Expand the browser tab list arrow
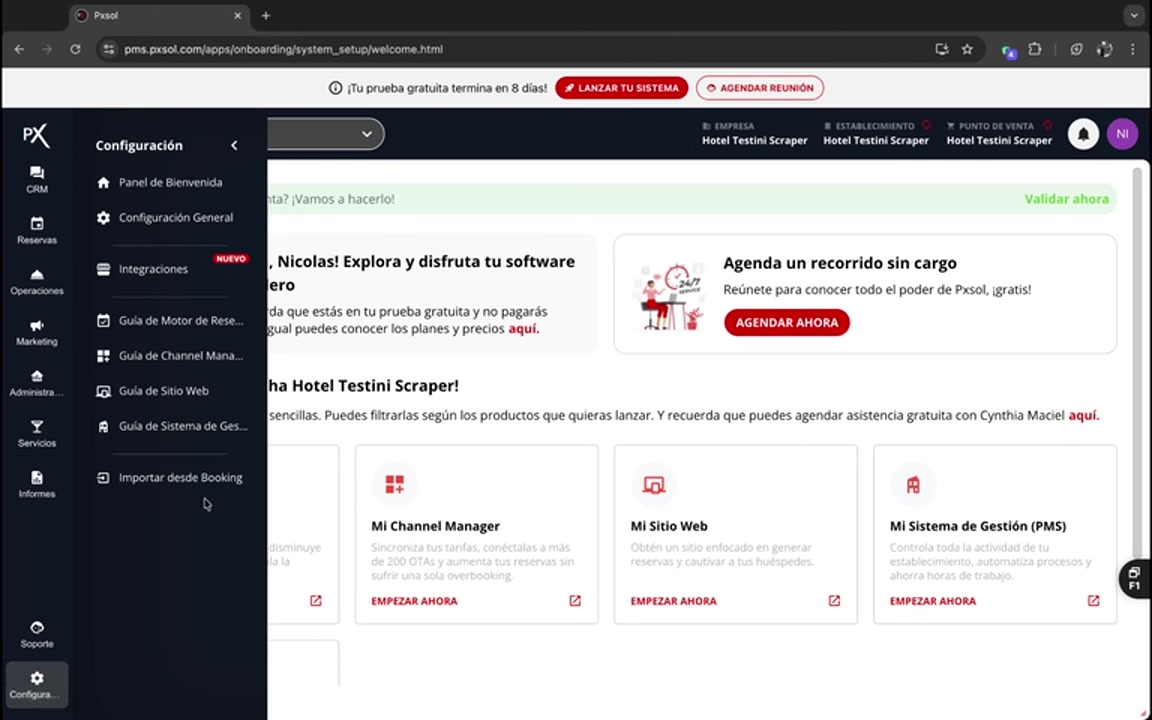Image resolution: width=1152 pixels, height=720 pixels. pos(1133,15)
